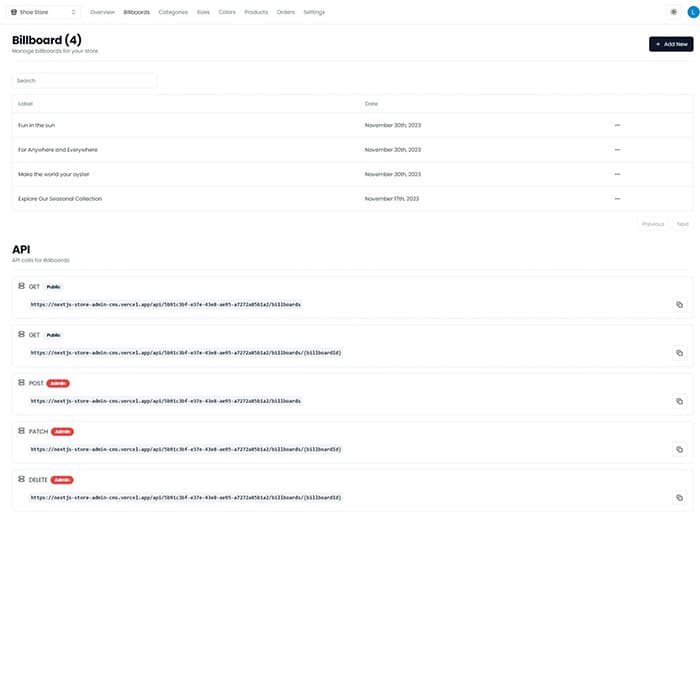700x700 pixels.
Task: Open the user avatar menu
Action: pos(693,12)
